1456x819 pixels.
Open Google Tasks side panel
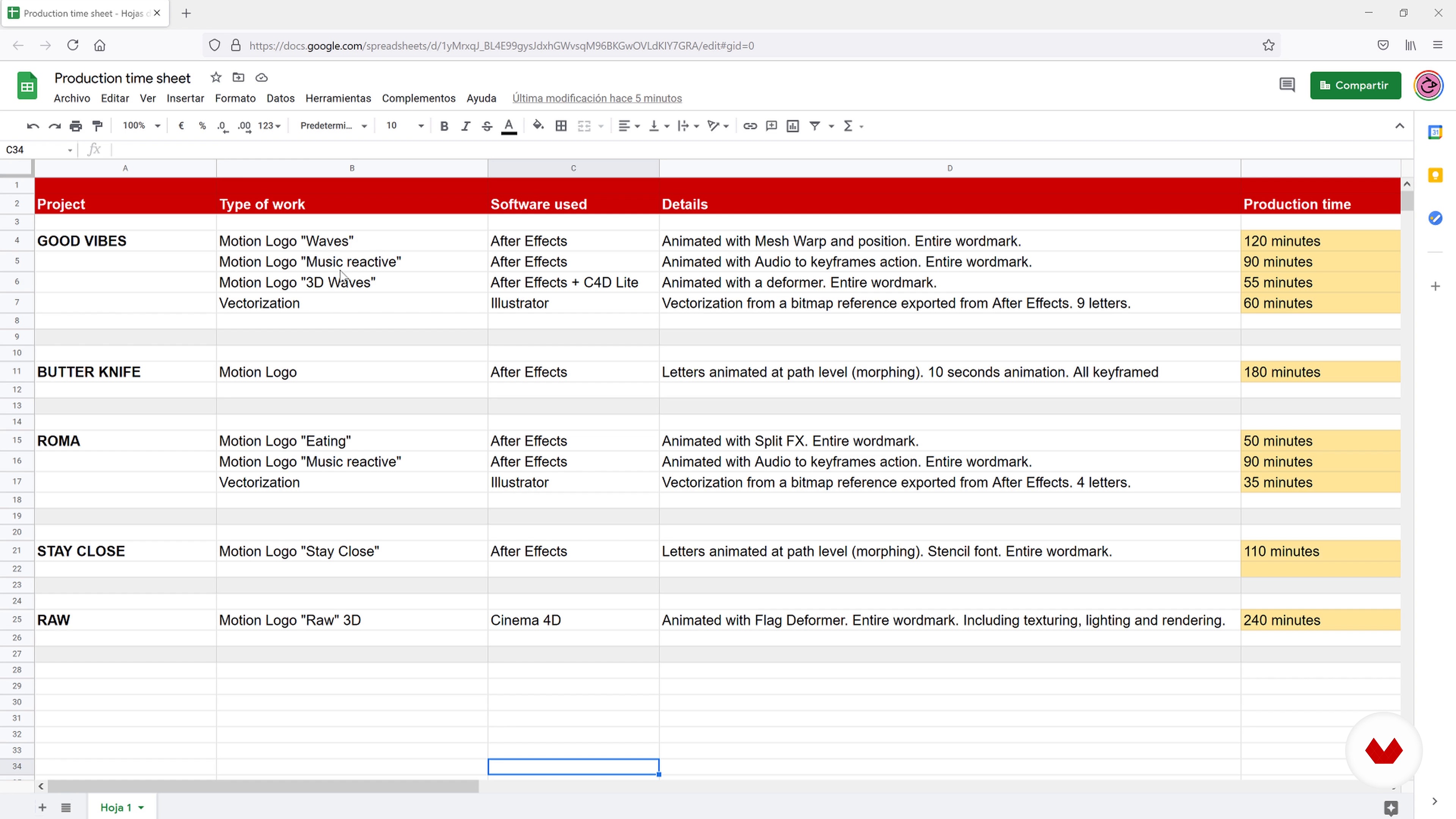tap(1435, 218)
